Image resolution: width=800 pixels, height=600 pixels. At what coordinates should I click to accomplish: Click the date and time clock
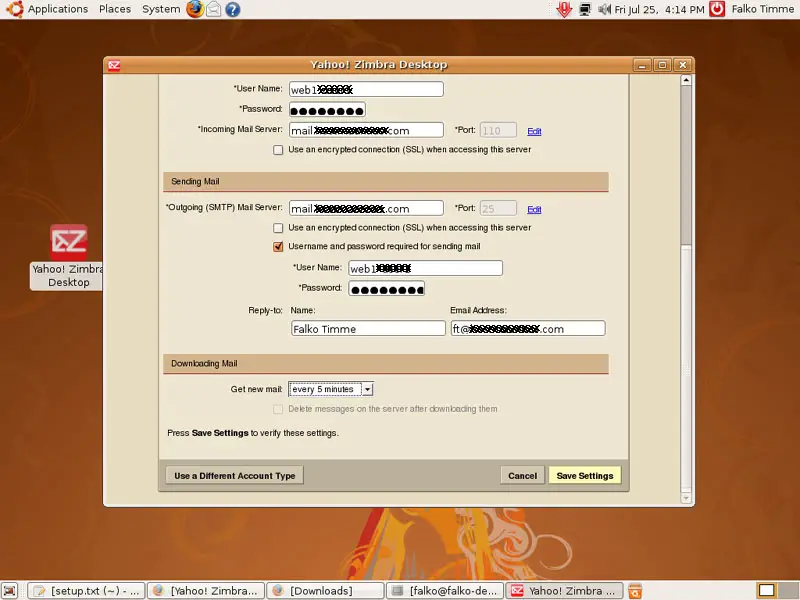point(659,9)
